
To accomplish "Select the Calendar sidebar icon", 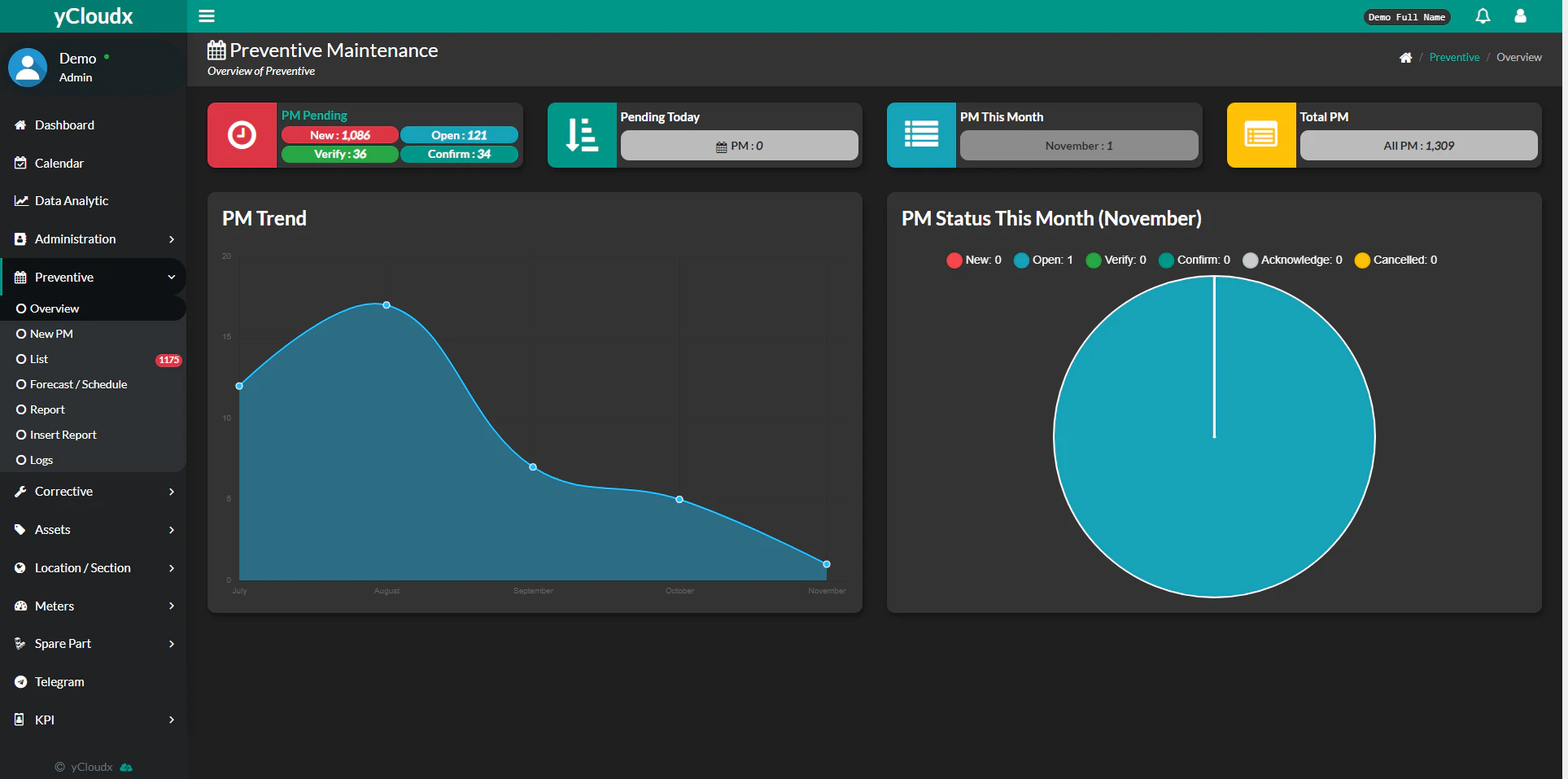I will (20, 163).
